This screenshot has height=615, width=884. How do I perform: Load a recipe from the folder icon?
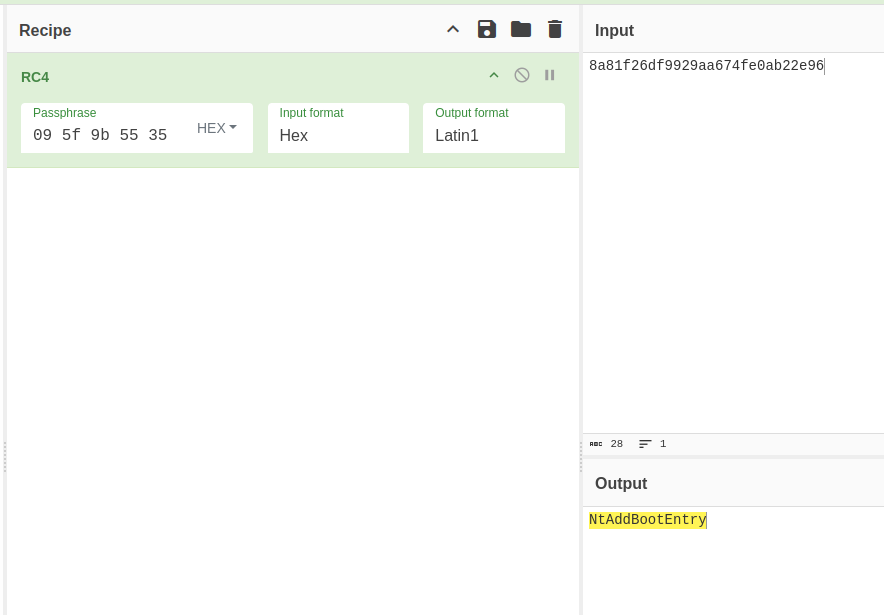tap(521, 29)
